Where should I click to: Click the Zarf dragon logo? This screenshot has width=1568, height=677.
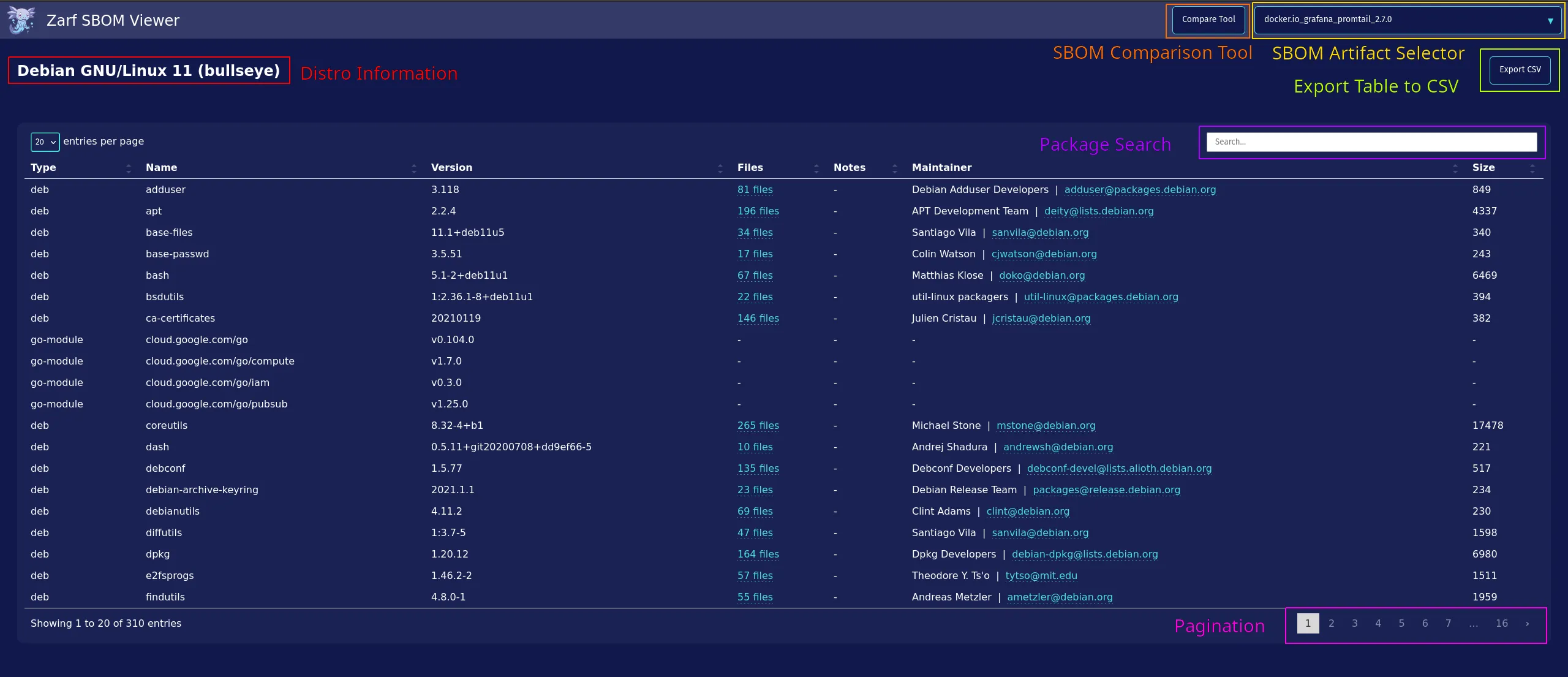coord(21,20)
